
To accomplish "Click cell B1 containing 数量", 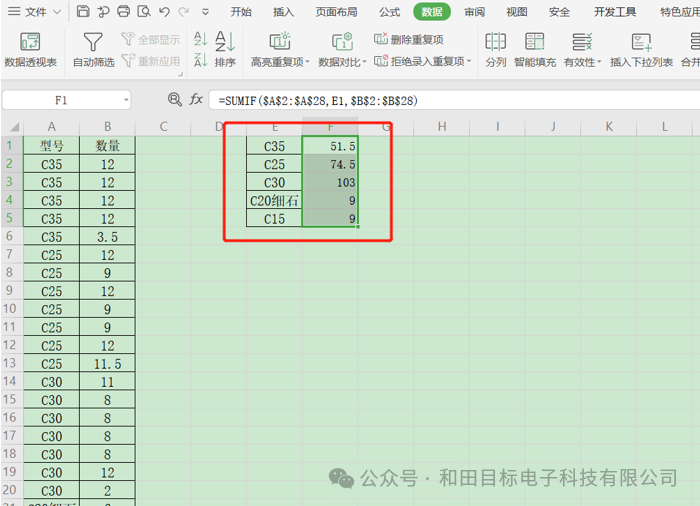I will point(107,146).
